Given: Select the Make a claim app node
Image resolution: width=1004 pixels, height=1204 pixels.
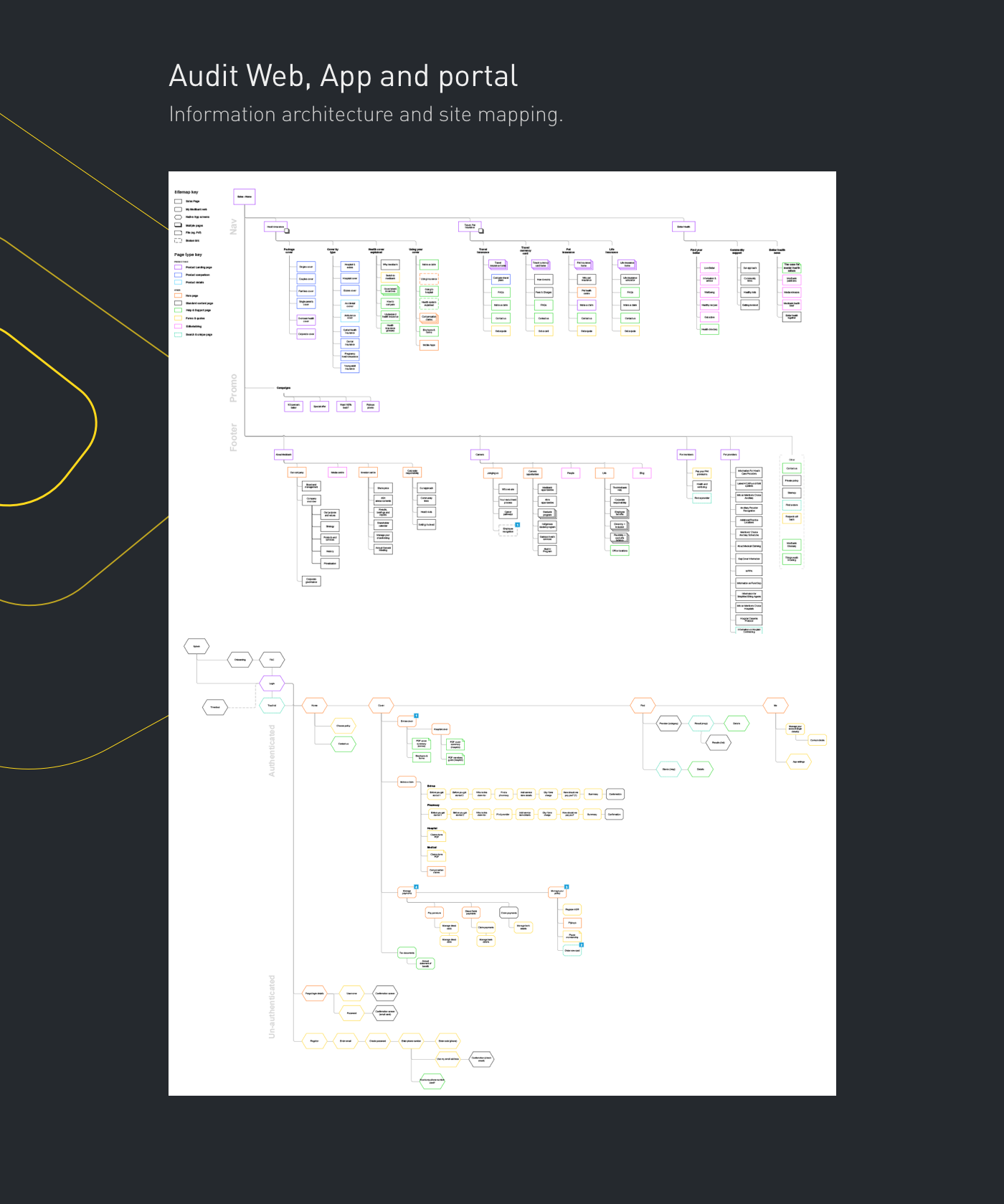Looking at the screenshot, I should 407,782.
